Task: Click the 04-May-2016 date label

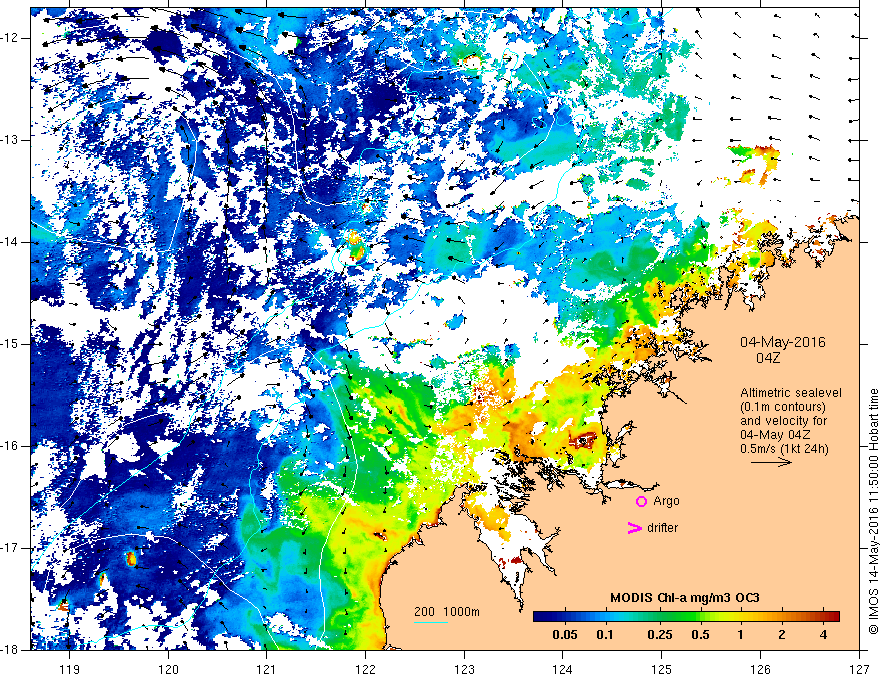Action: pos(783,342)
